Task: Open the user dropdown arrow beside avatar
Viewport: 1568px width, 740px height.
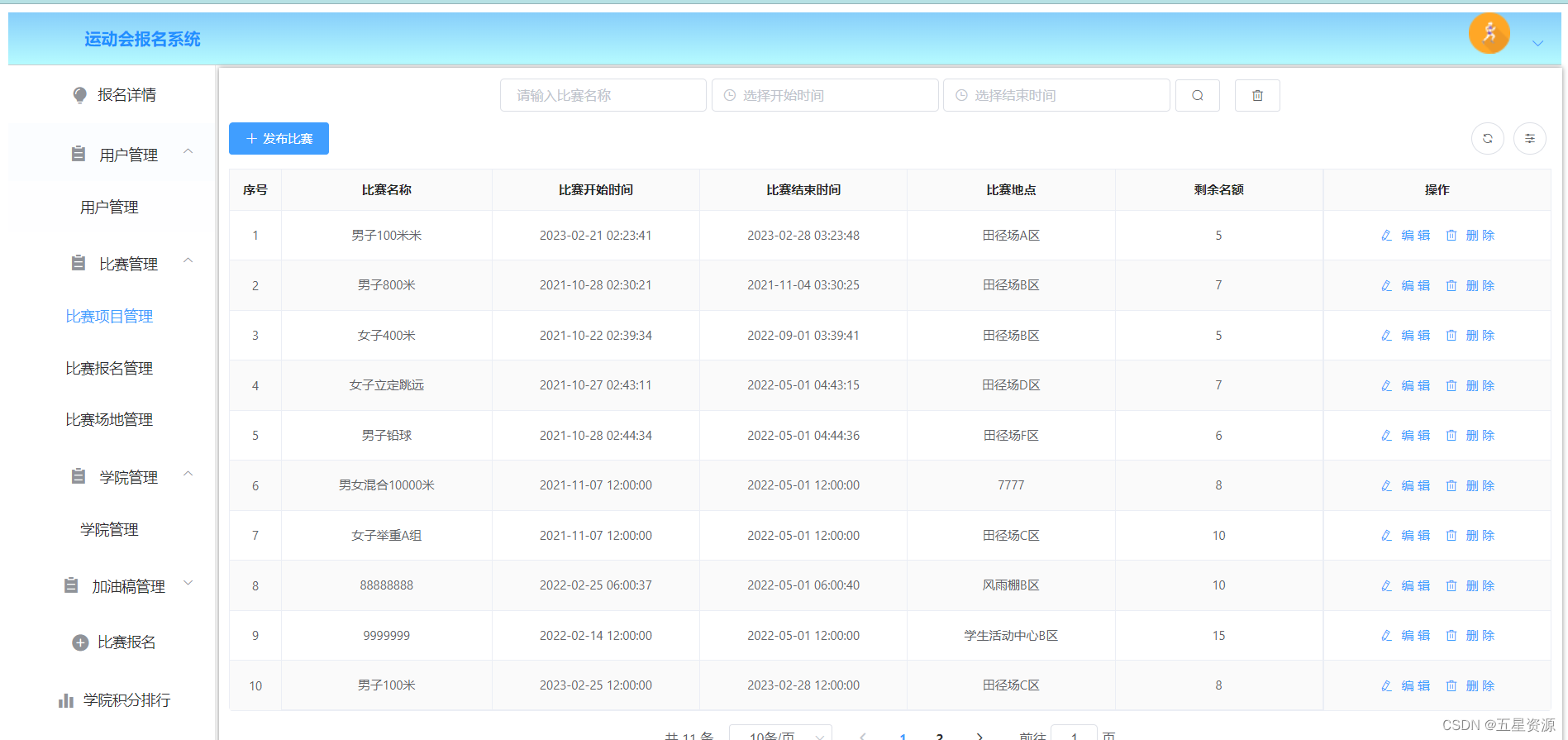Action: pyautogui.click(x=1537, y=43)
